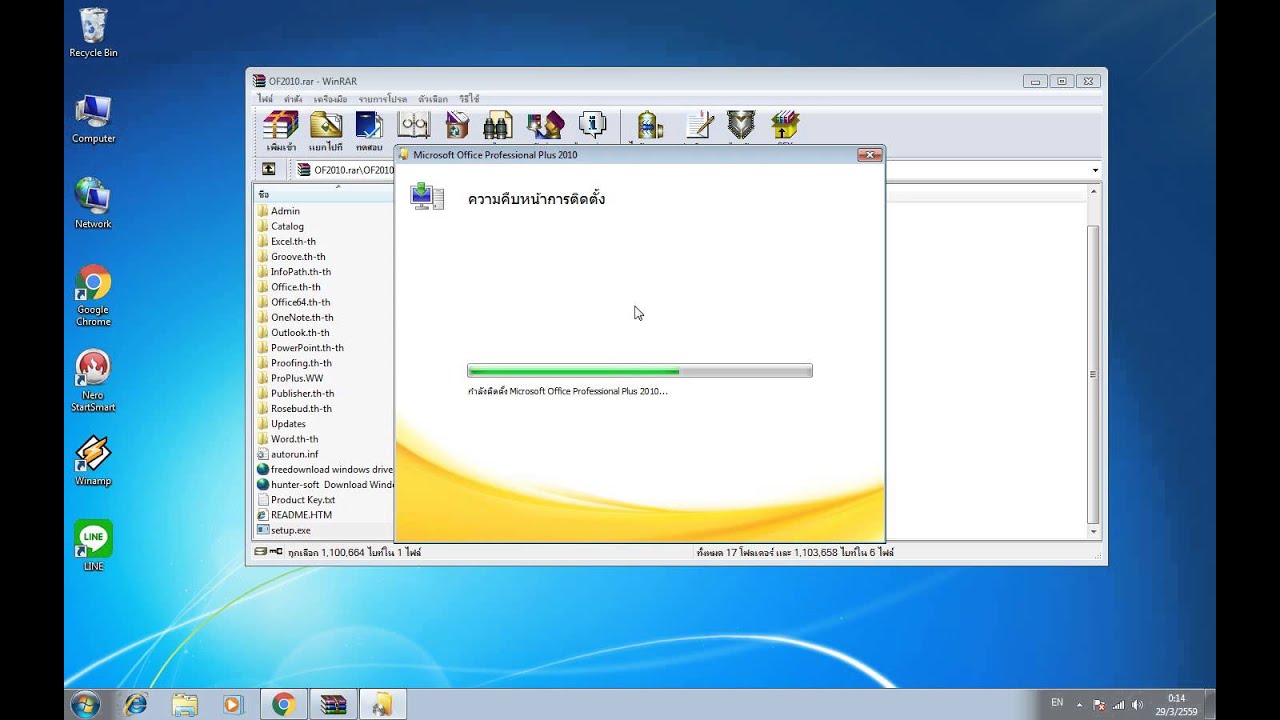Click the installation progress bar
Viewport: 1280px width, 720px height.
click(640, 371)
